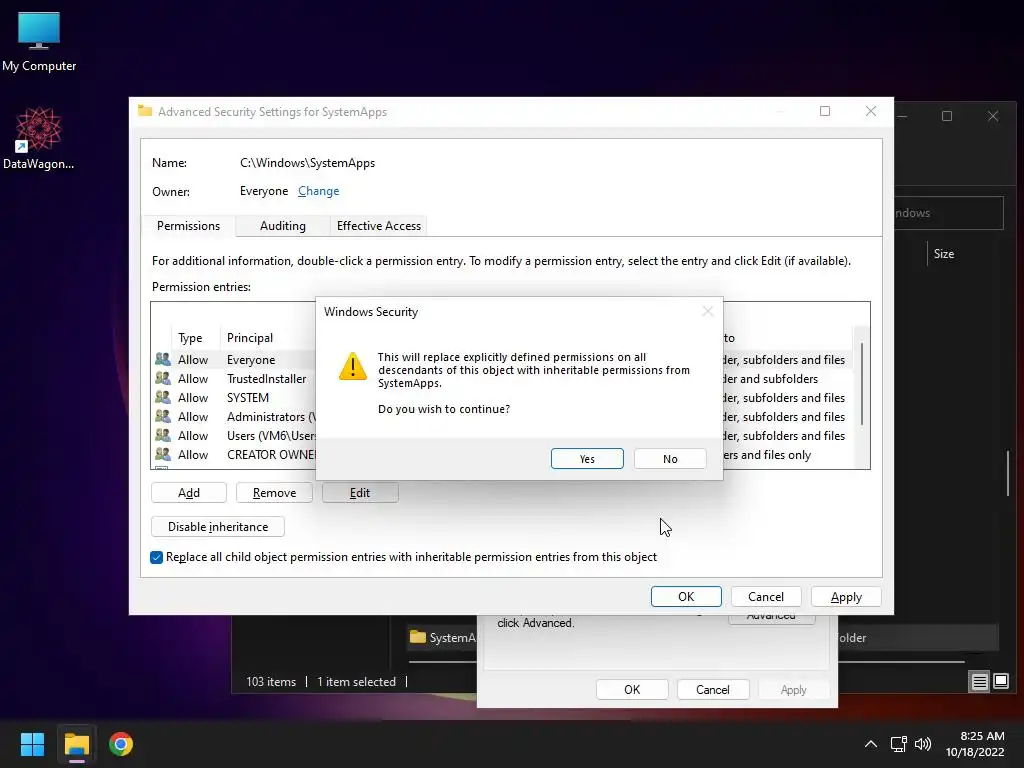Select the Everyone permission entry
This screenshot has height=768, width=1024.
click(503, 360)
